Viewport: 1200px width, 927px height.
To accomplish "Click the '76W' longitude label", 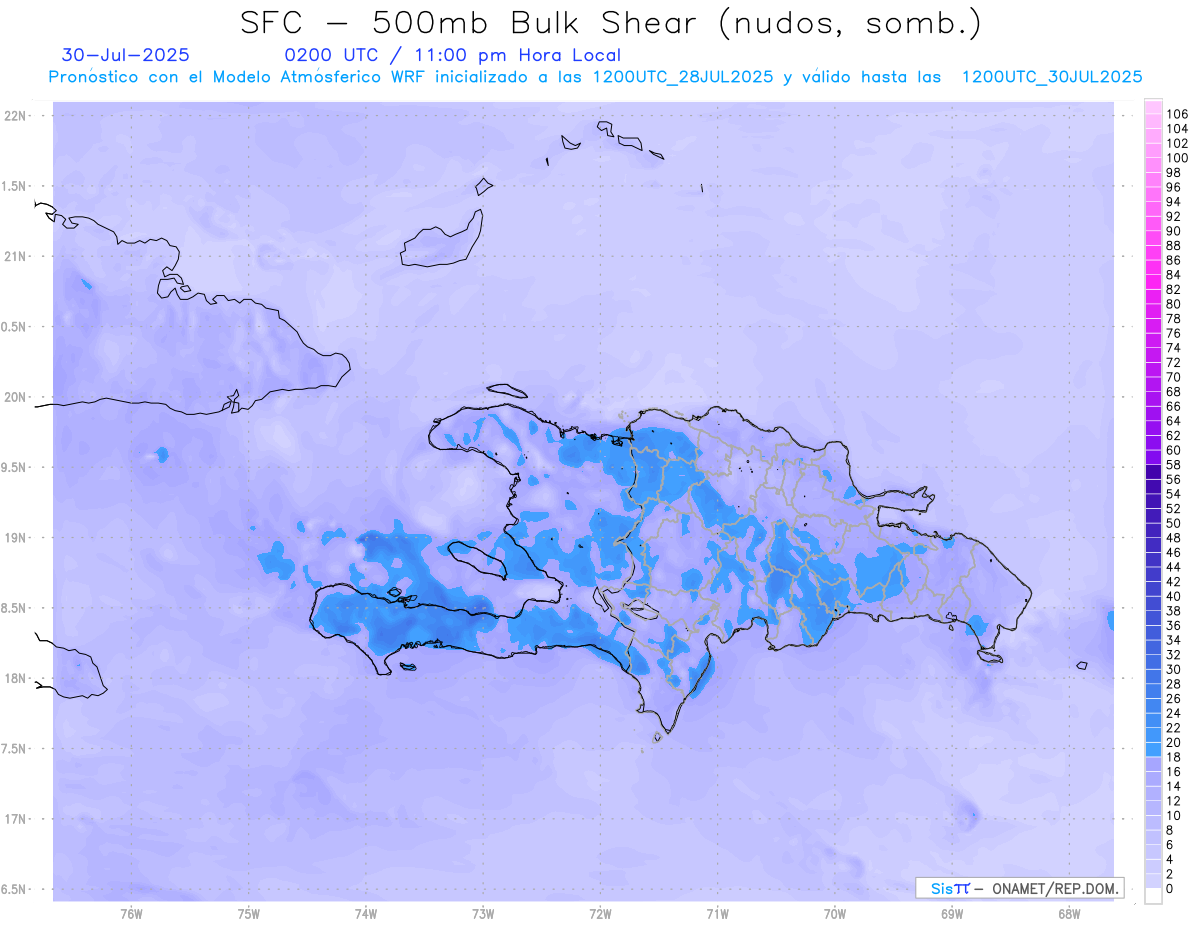I will [x=131, y=914].
